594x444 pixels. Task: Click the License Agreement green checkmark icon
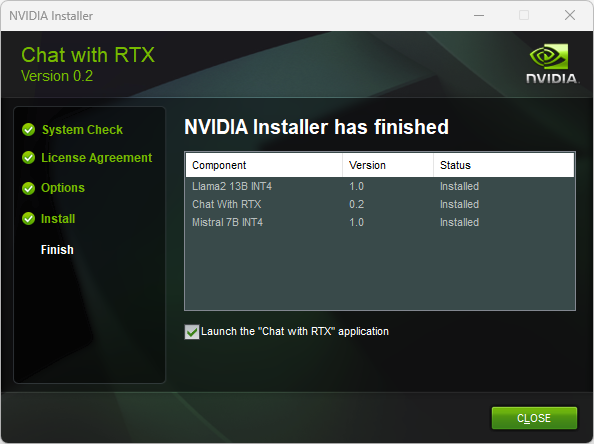[x=28, y=158]
